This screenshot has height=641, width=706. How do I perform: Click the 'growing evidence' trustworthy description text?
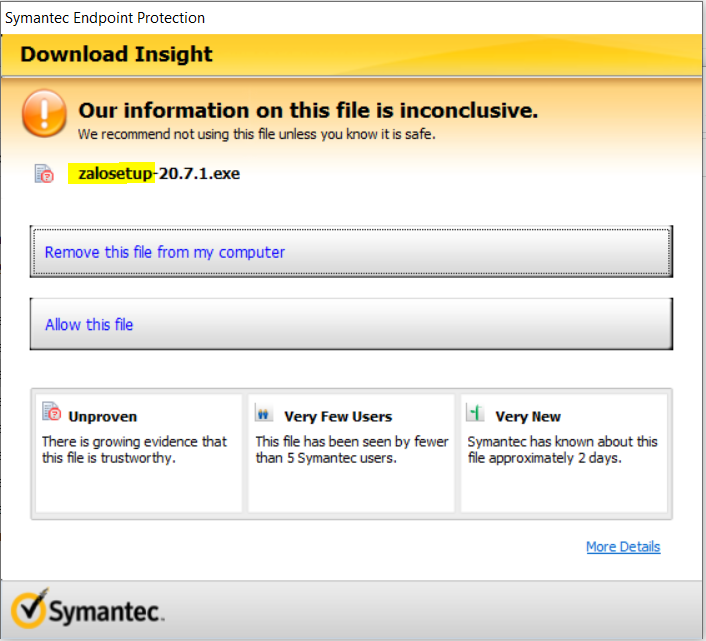pyautogui.click(x=134, y=449)
